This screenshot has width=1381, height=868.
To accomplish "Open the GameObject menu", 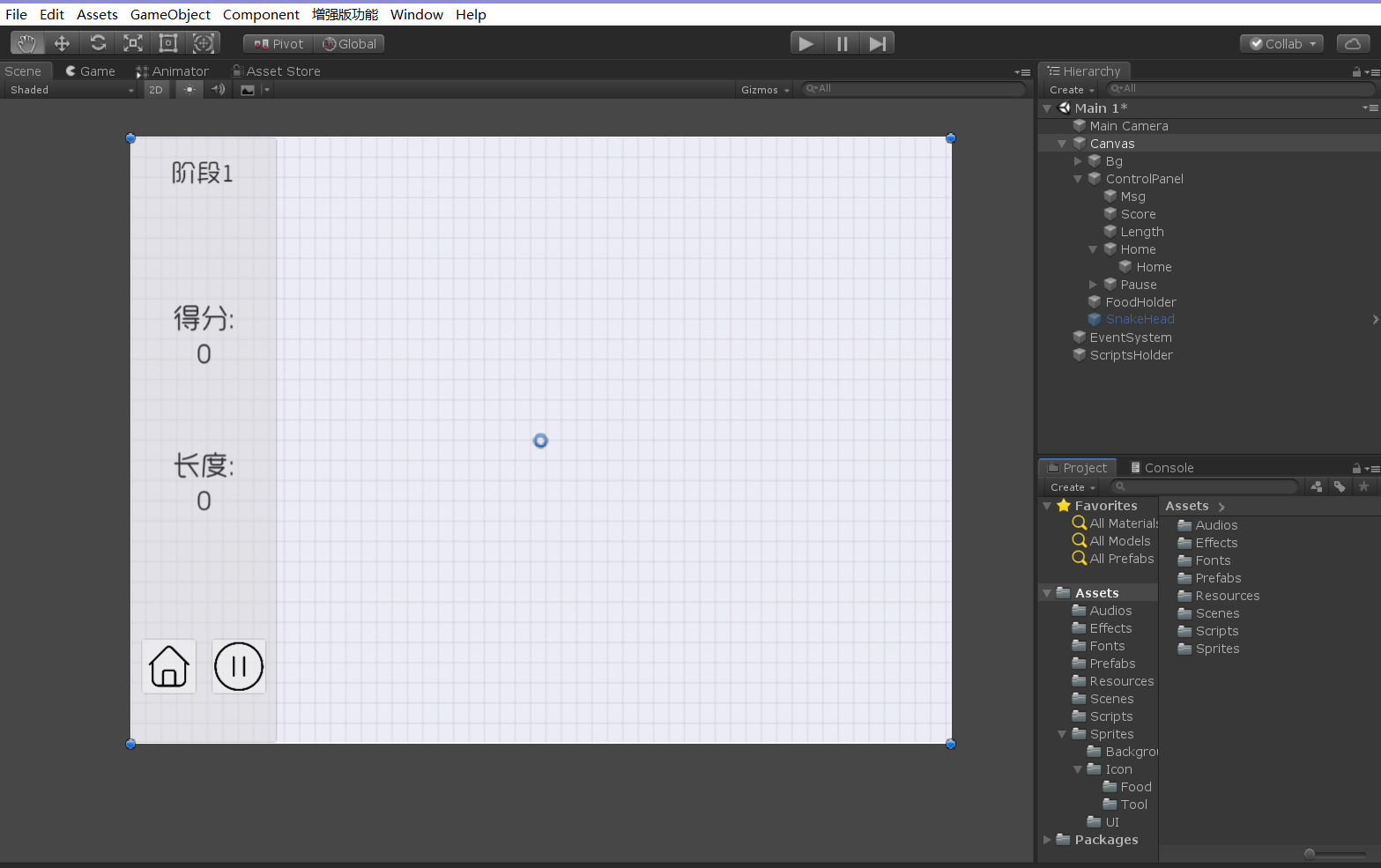I will (170, 14).
